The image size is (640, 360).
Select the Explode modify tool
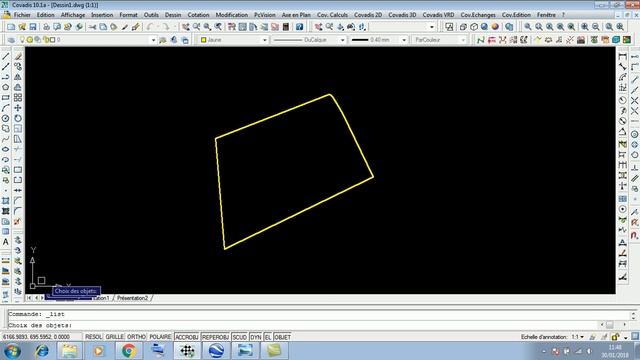click(18, 222)
